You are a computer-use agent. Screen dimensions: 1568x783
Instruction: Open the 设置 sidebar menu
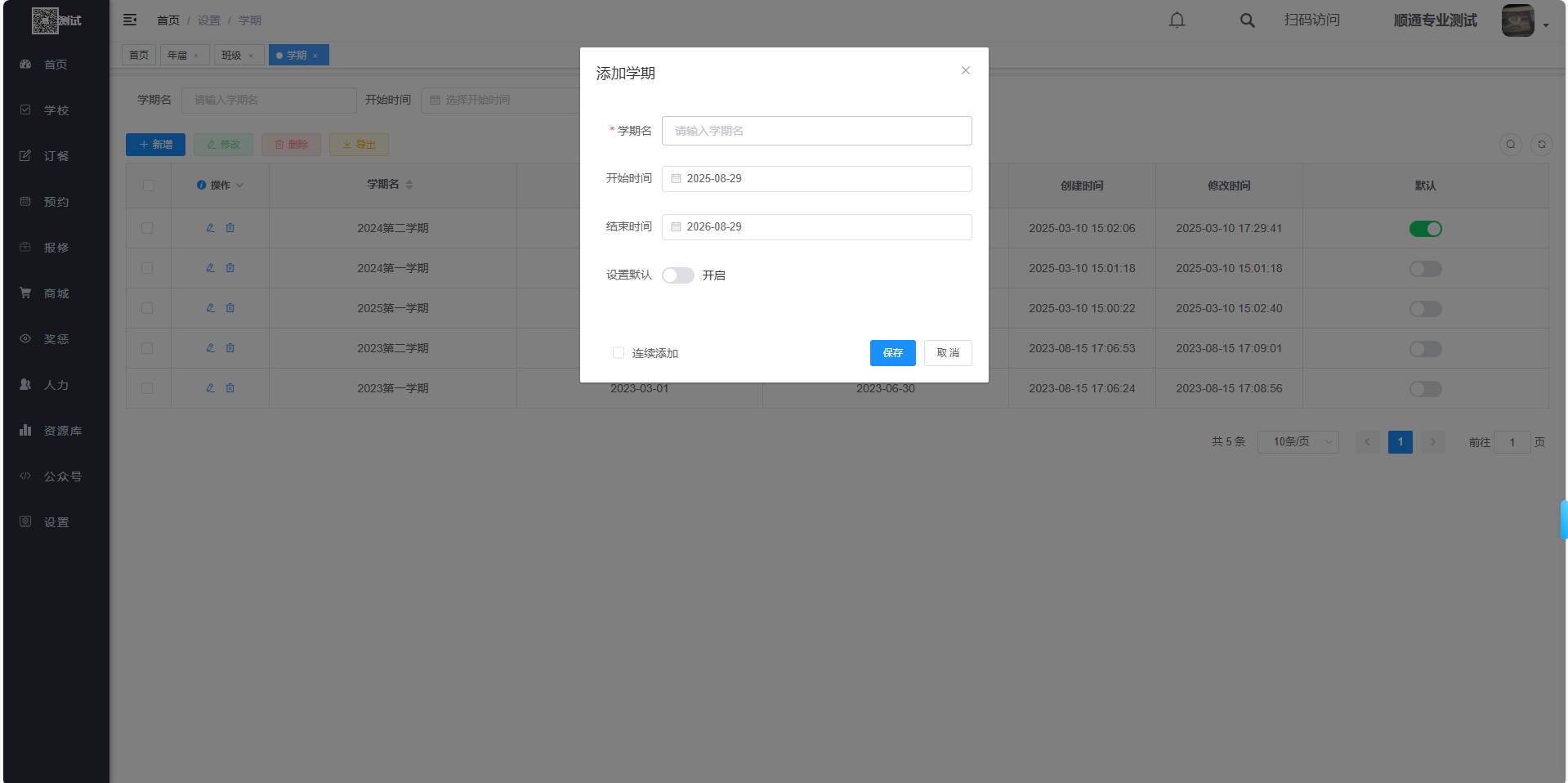pos(56,522)
